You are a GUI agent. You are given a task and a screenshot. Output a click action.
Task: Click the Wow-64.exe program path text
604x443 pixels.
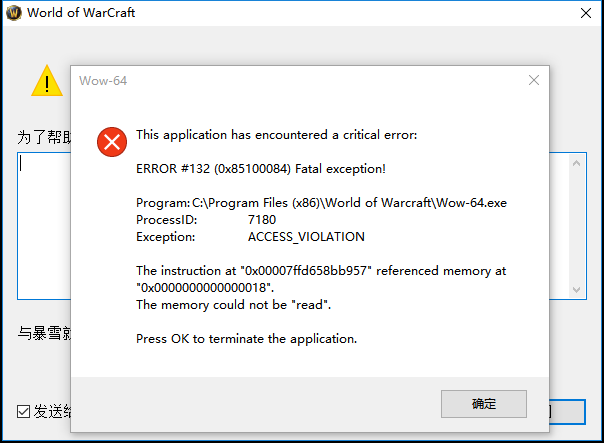coord(349,203)
